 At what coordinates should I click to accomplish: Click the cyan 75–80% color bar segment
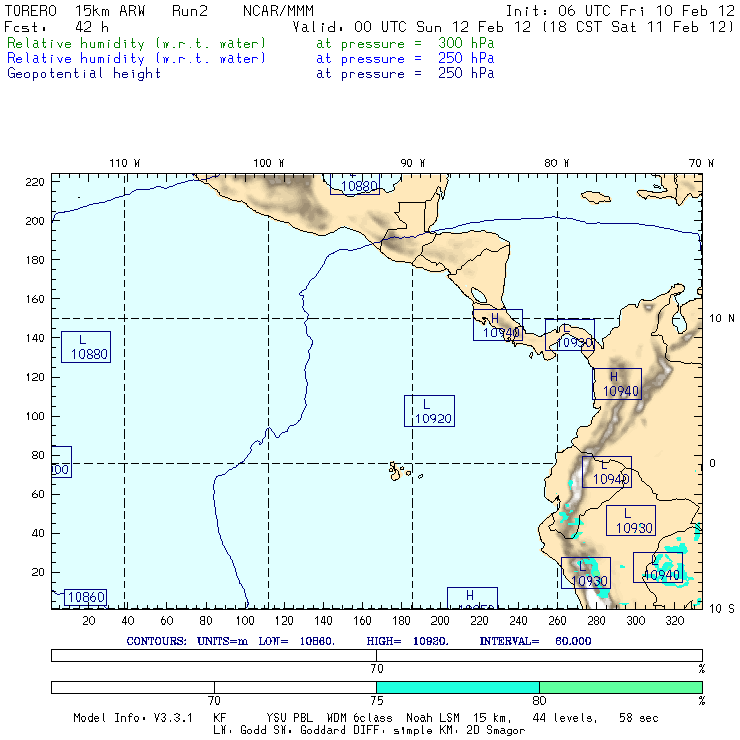pos(458,687)
